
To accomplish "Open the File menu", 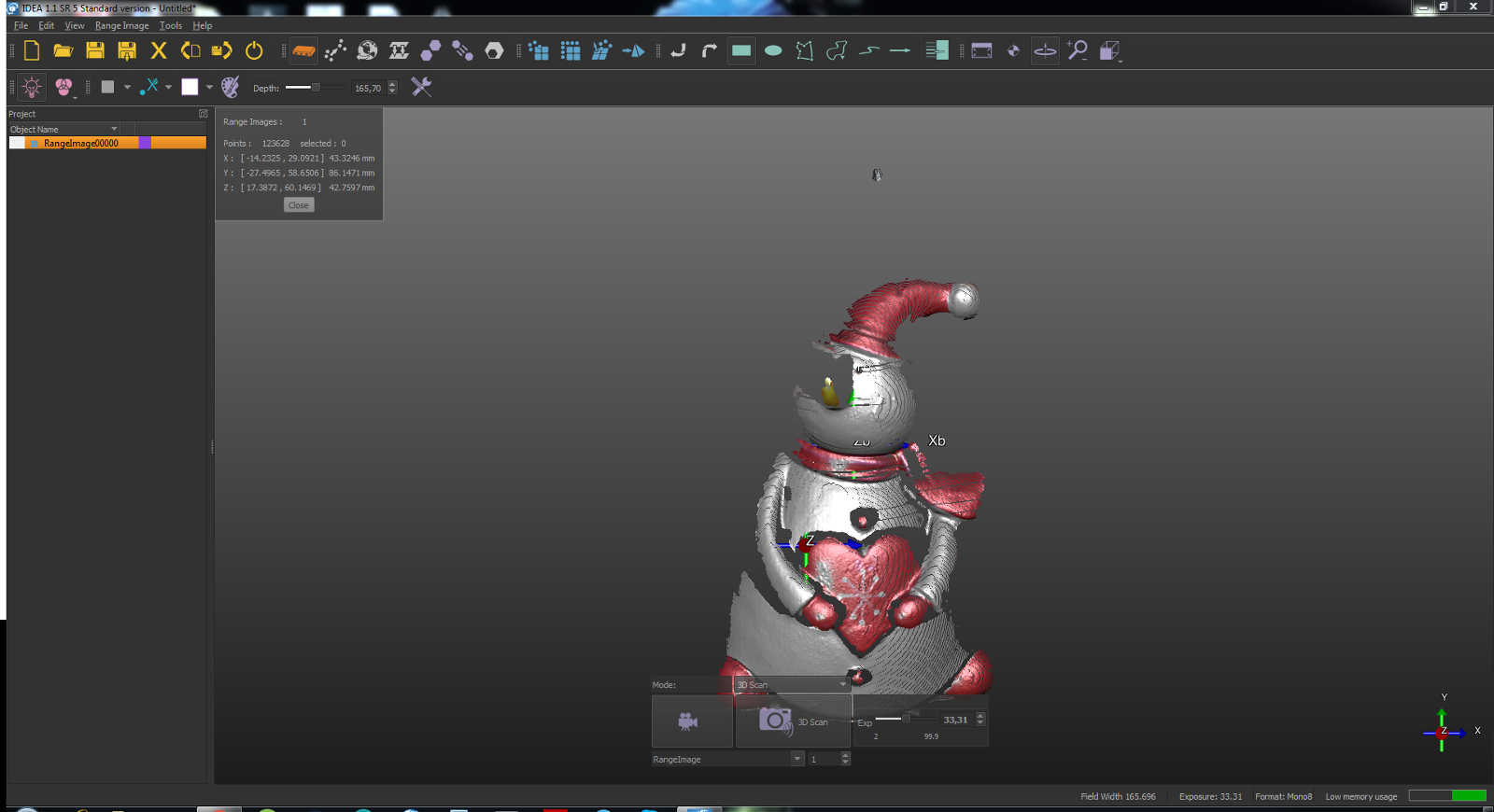I will (21, 25).
